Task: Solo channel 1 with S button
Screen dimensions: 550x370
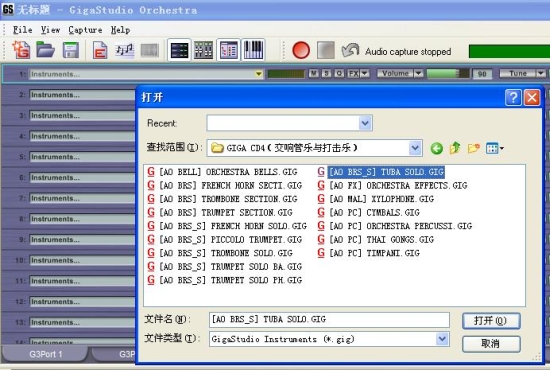Action: click(x=327, y=73)
